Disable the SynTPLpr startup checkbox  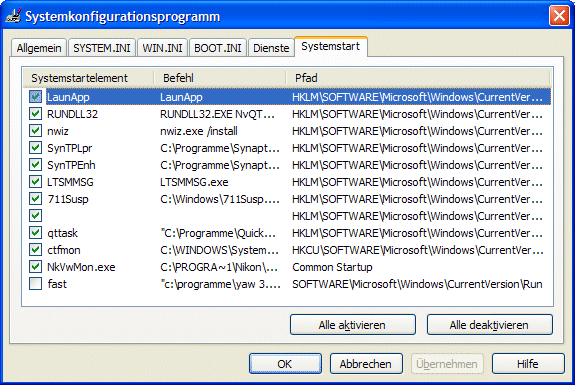[36, 148]
